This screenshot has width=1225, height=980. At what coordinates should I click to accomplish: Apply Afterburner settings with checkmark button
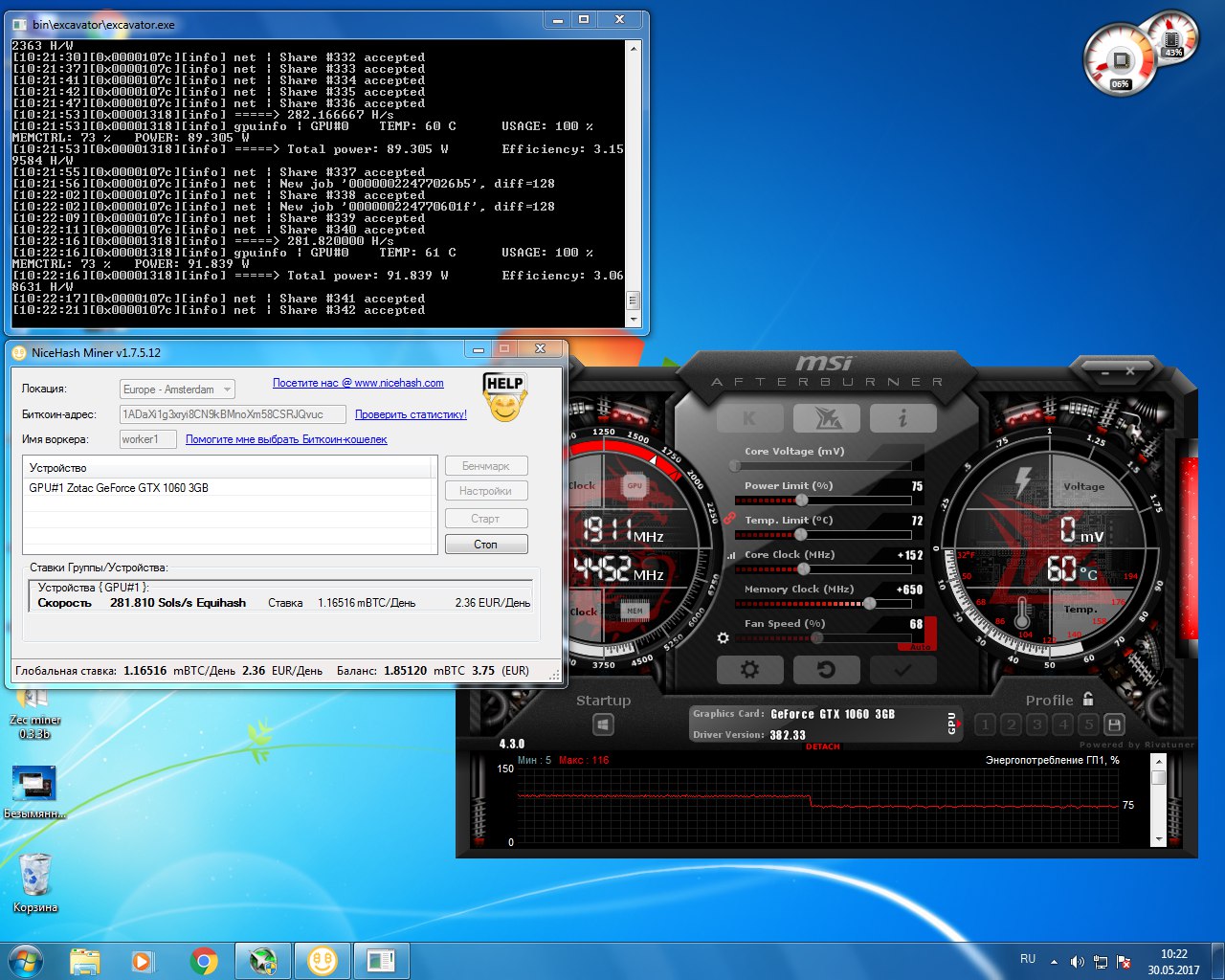pos(902,670)
